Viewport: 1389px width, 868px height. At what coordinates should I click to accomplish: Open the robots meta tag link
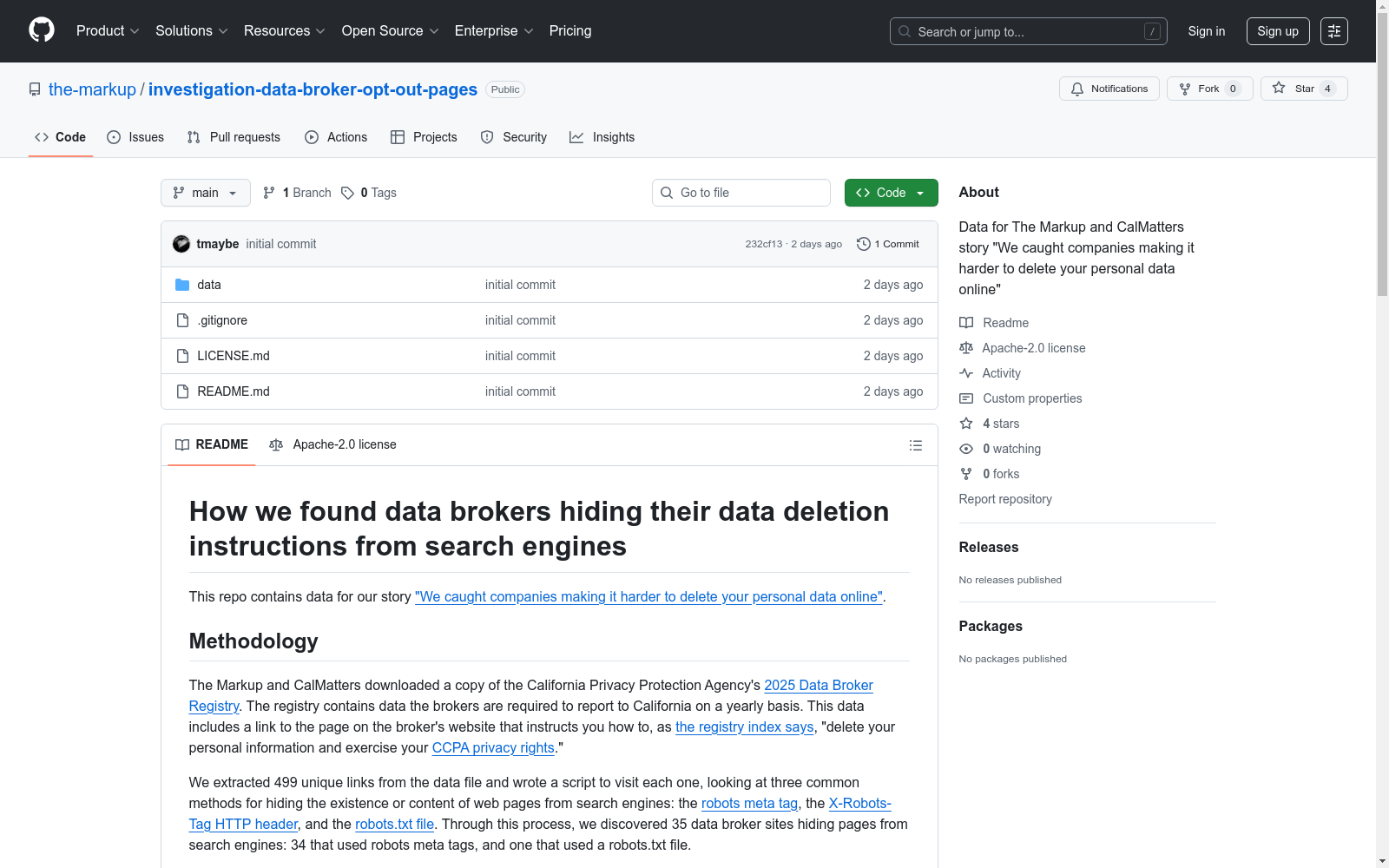pyautogui.click(x=749, y=804)
